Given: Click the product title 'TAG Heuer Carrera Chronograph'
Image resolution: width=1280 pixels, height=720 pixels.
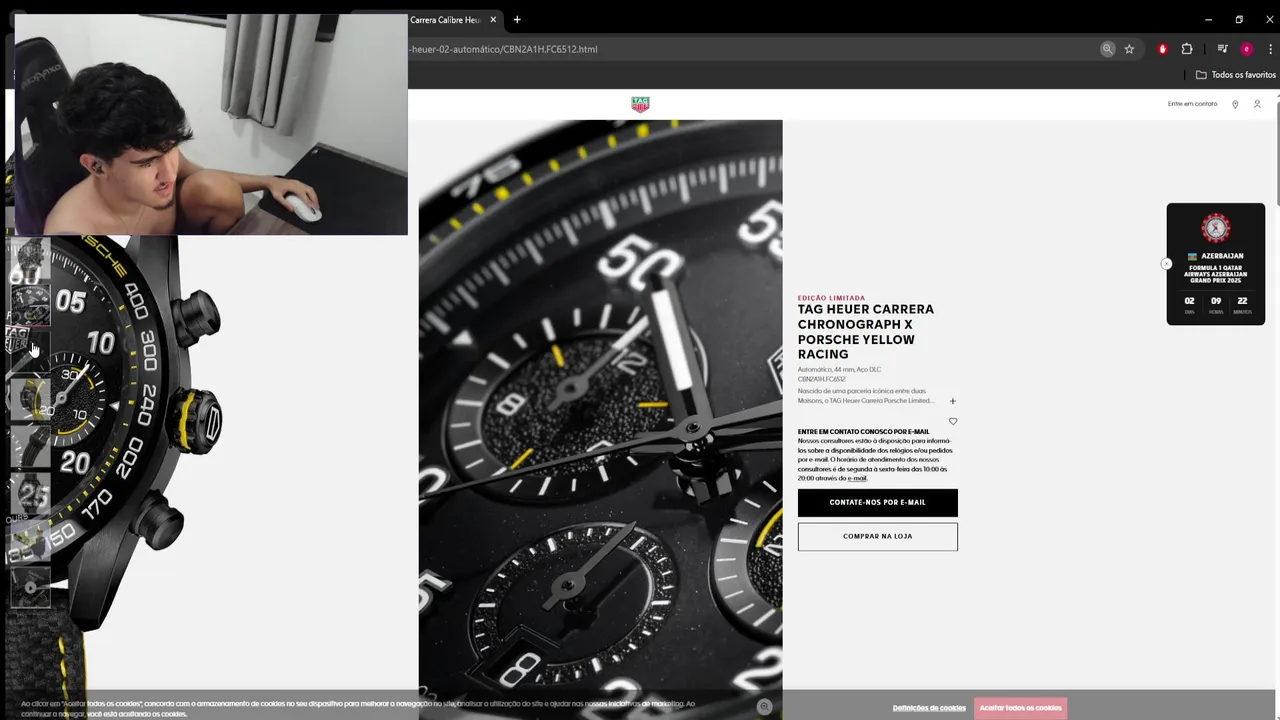Looking at the screenshot, I should click(x=866, y=331).
